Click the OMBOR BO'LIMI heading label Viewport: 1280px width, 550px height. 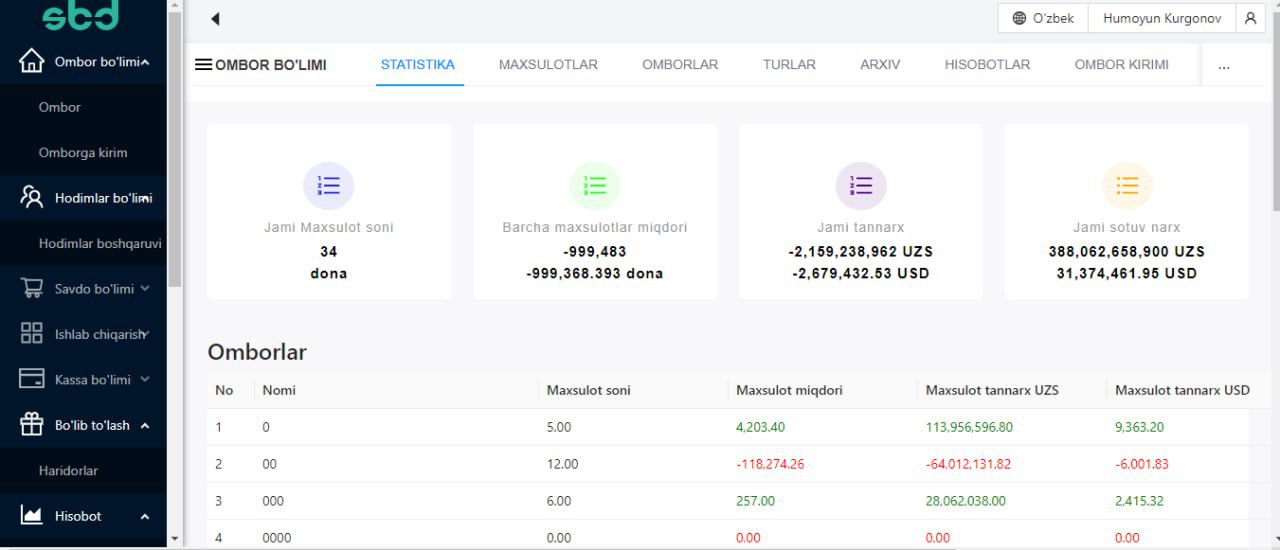(271, 65)
